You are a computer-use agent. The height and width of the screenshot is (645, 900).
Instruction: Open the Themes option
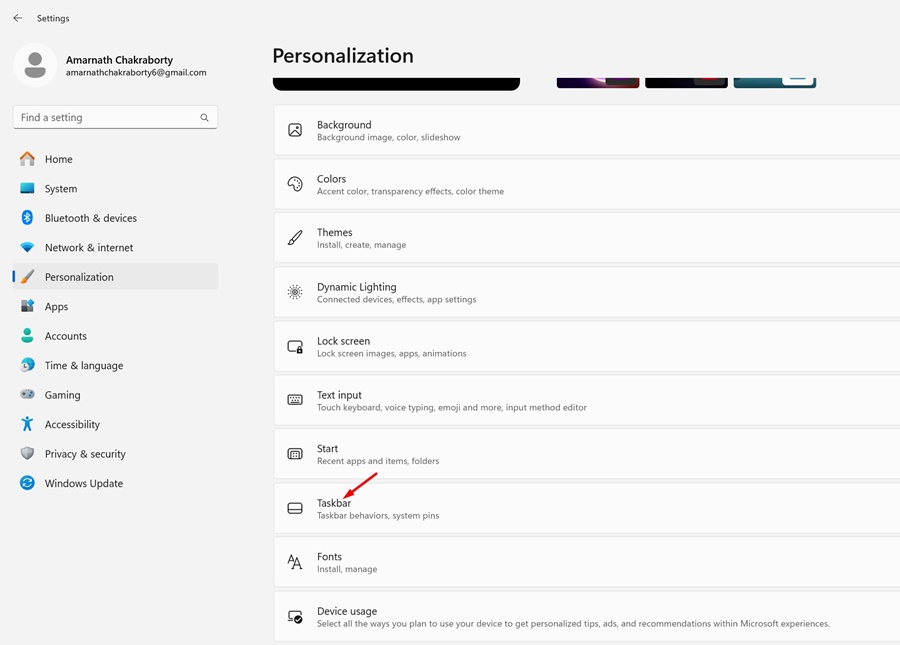587,238
